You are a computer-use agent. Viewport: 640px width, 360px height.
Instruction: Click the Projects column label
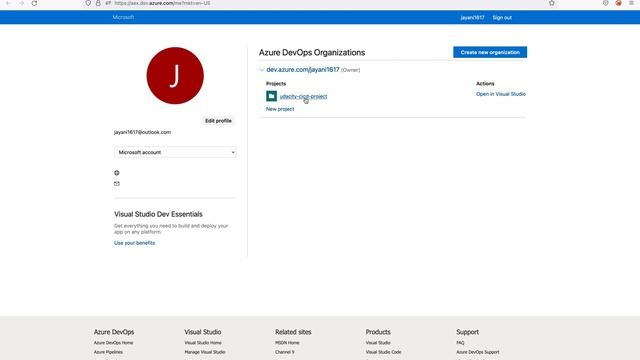(276, 83)
